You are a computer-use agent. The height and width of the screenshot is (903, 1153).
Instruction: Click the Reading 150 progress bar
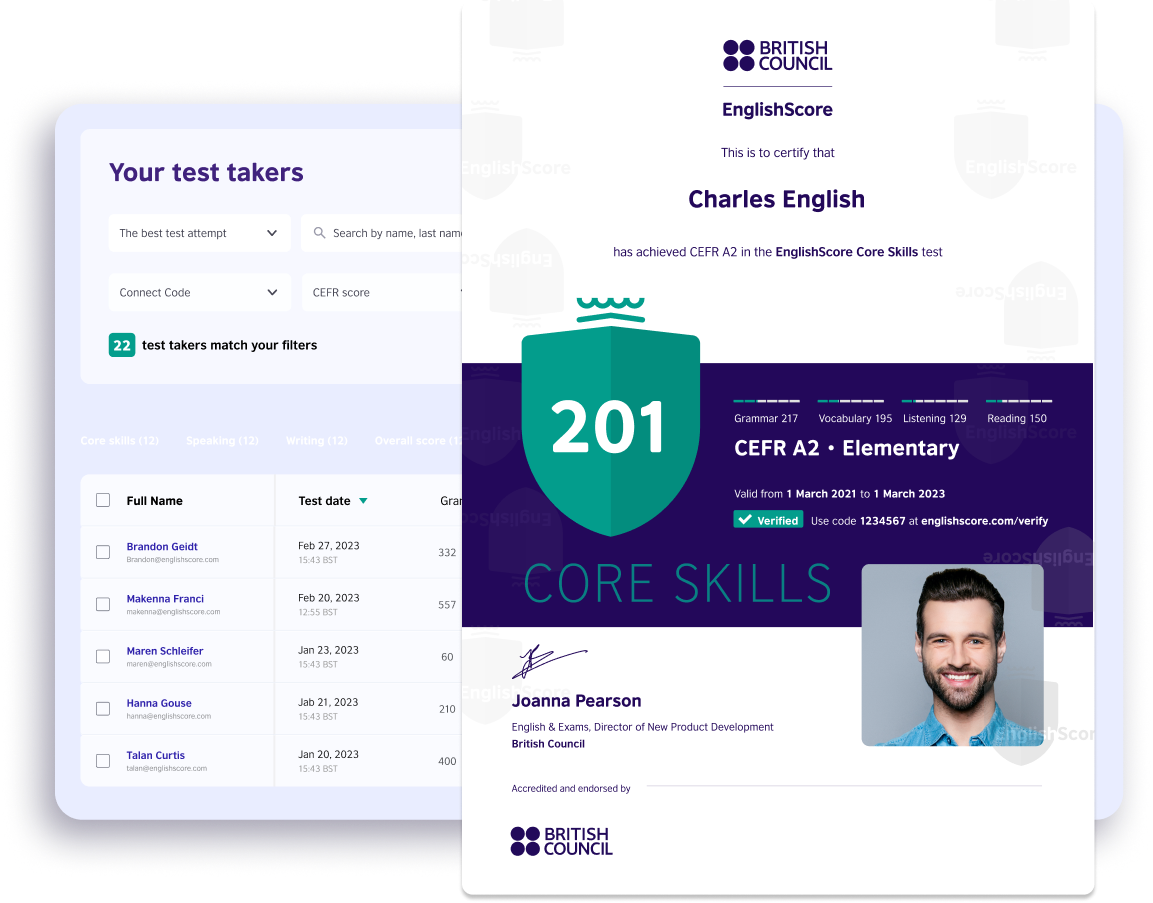click(x=1019, y=401)
